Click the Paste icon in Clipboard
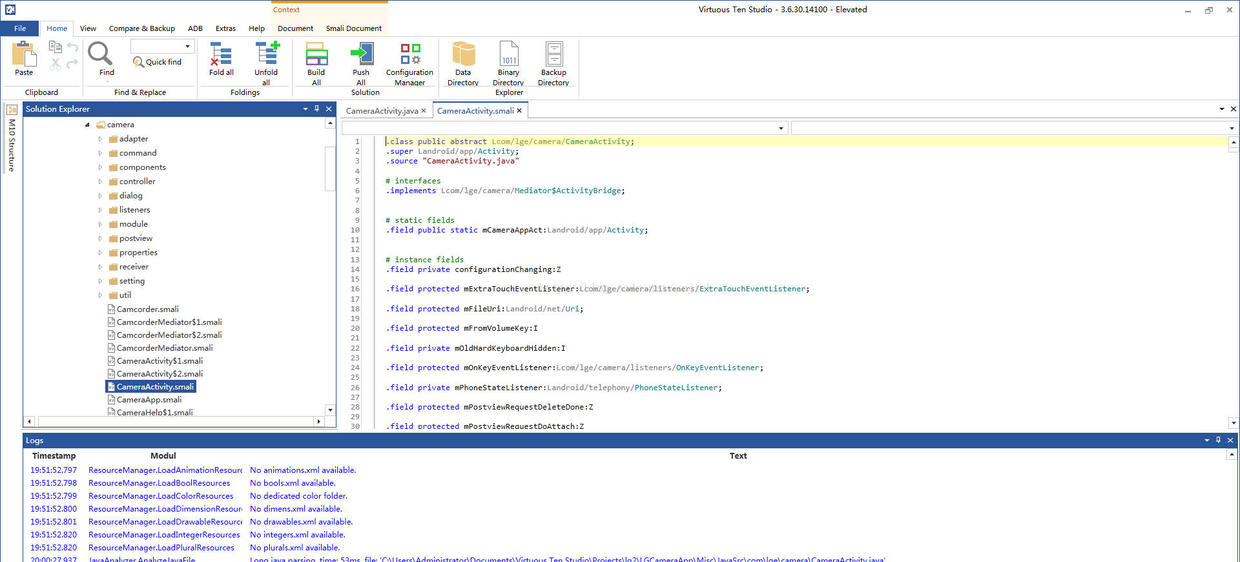The height and width of the screenshot is (562, 1240). 24,54
